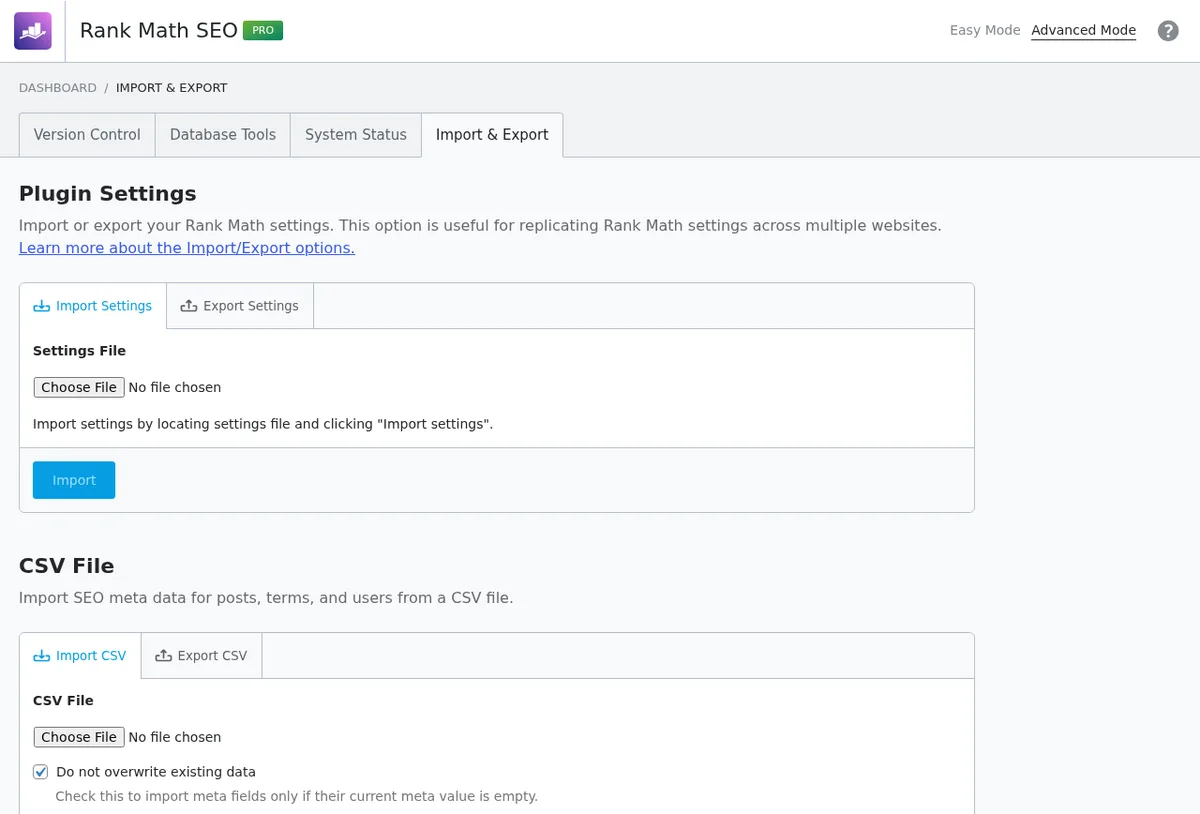This screenshot has width=1200, height=814.
Task: Choose File for the Settings File
Action: (79, 387)
